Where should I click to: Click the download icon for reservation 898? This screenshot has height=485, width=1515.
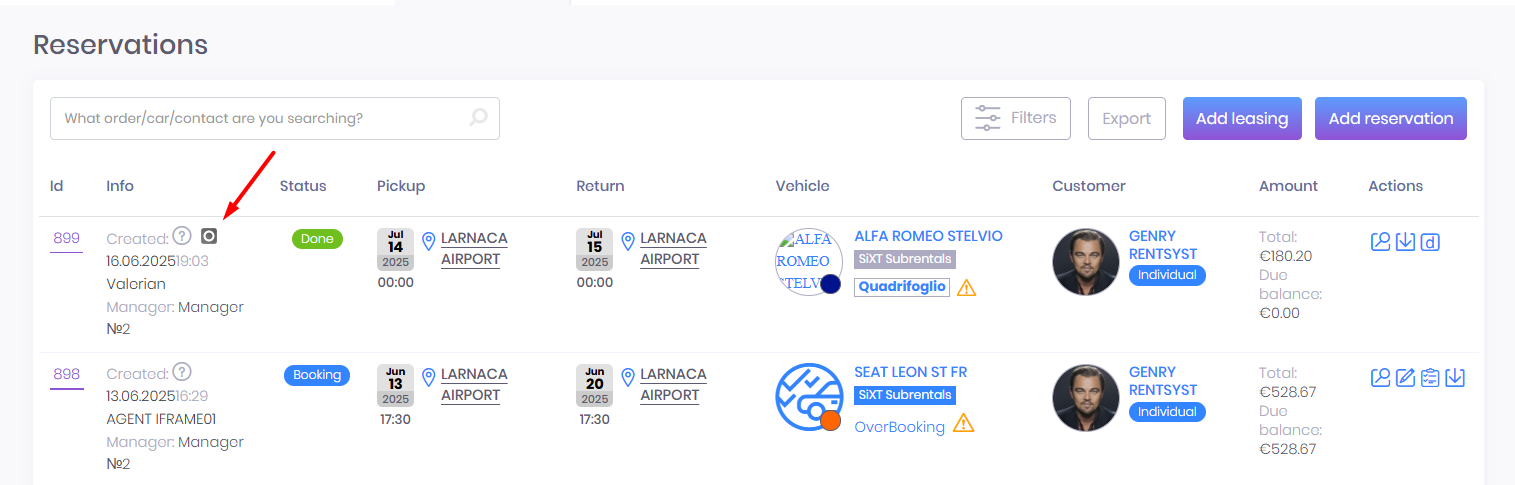point(1455,378)
